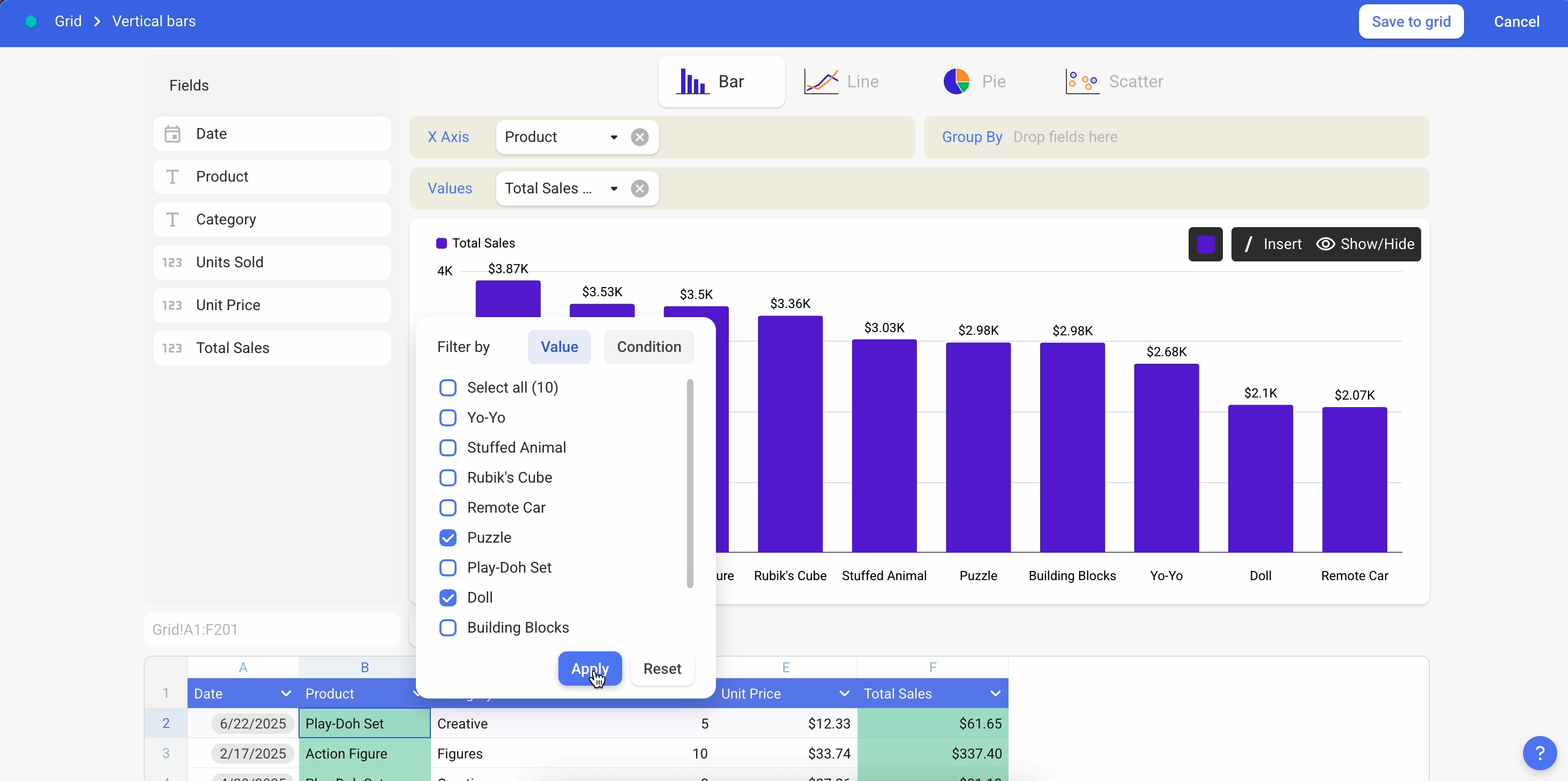Select the Value filter tab
The width and height of the screenshot is (1568, 781).
tap(559, 347)
